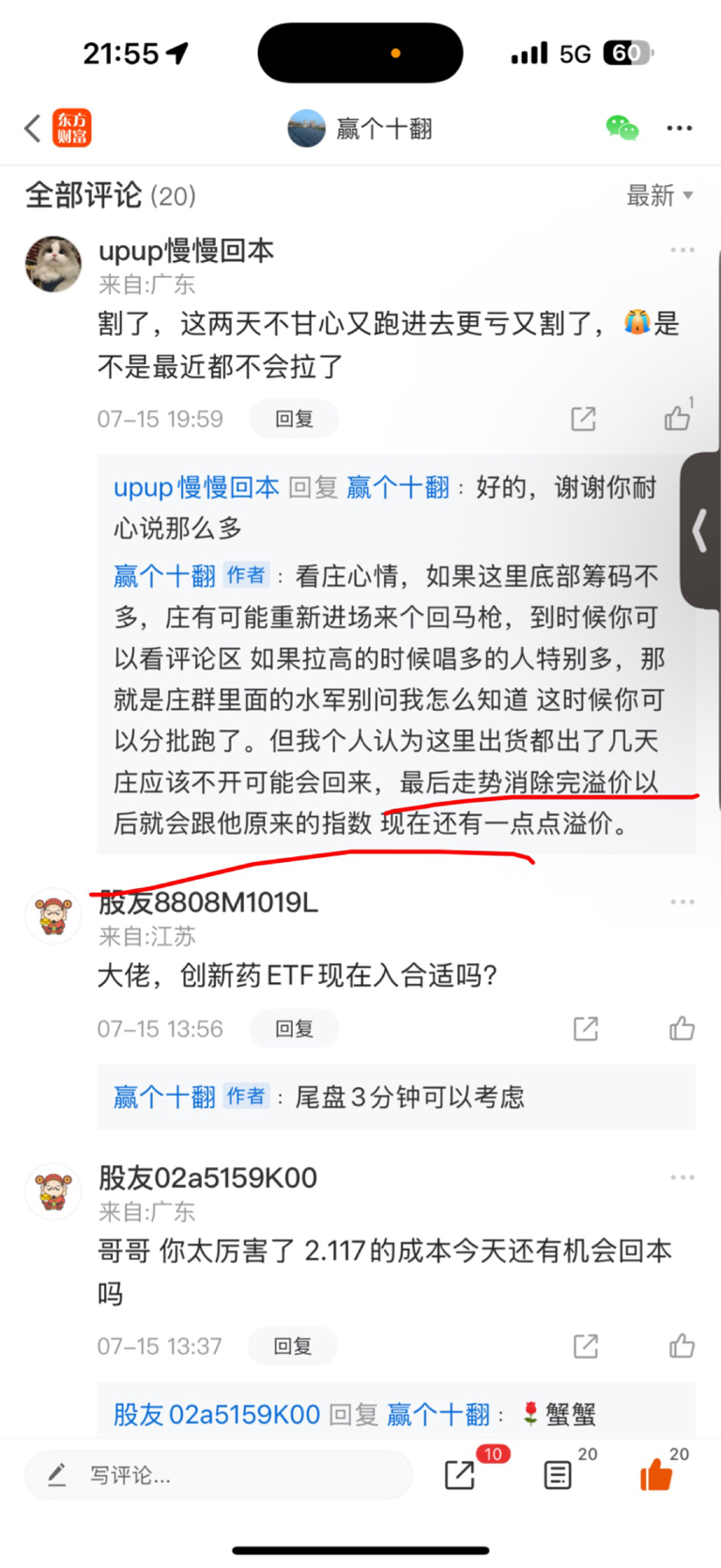
Task: Like upup慢慢回本's comment
Action: click(x=678, y=417)
